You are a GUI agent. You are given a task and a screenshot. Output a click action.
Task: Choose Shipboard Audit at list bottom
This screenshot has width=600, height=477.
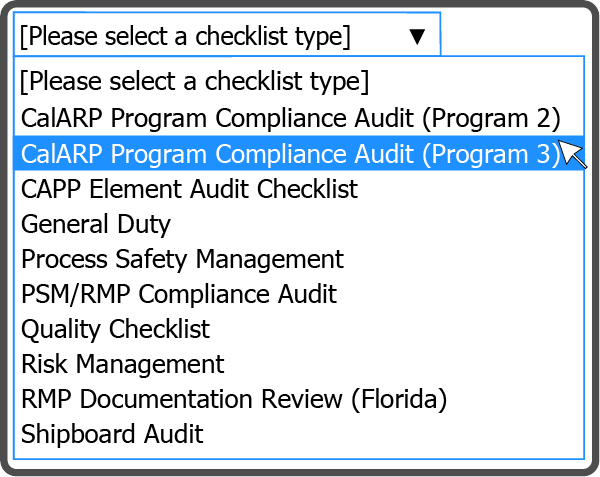[112, 434]
